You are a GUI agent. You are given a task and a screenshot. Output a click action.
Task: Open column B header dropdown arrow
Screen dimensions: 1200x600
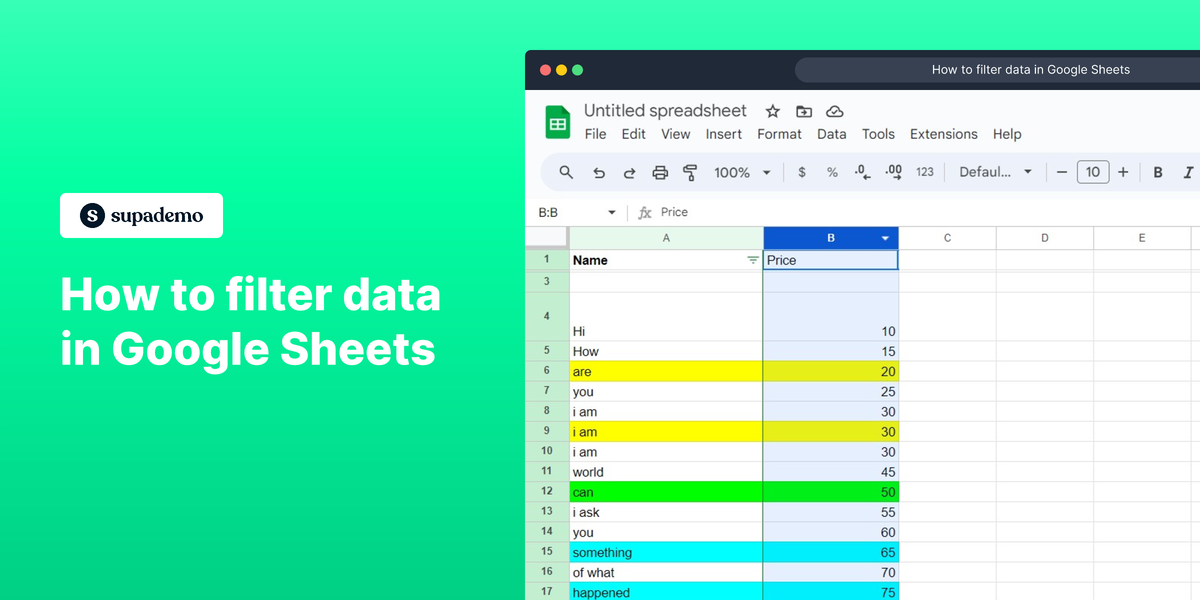(884, 238)
